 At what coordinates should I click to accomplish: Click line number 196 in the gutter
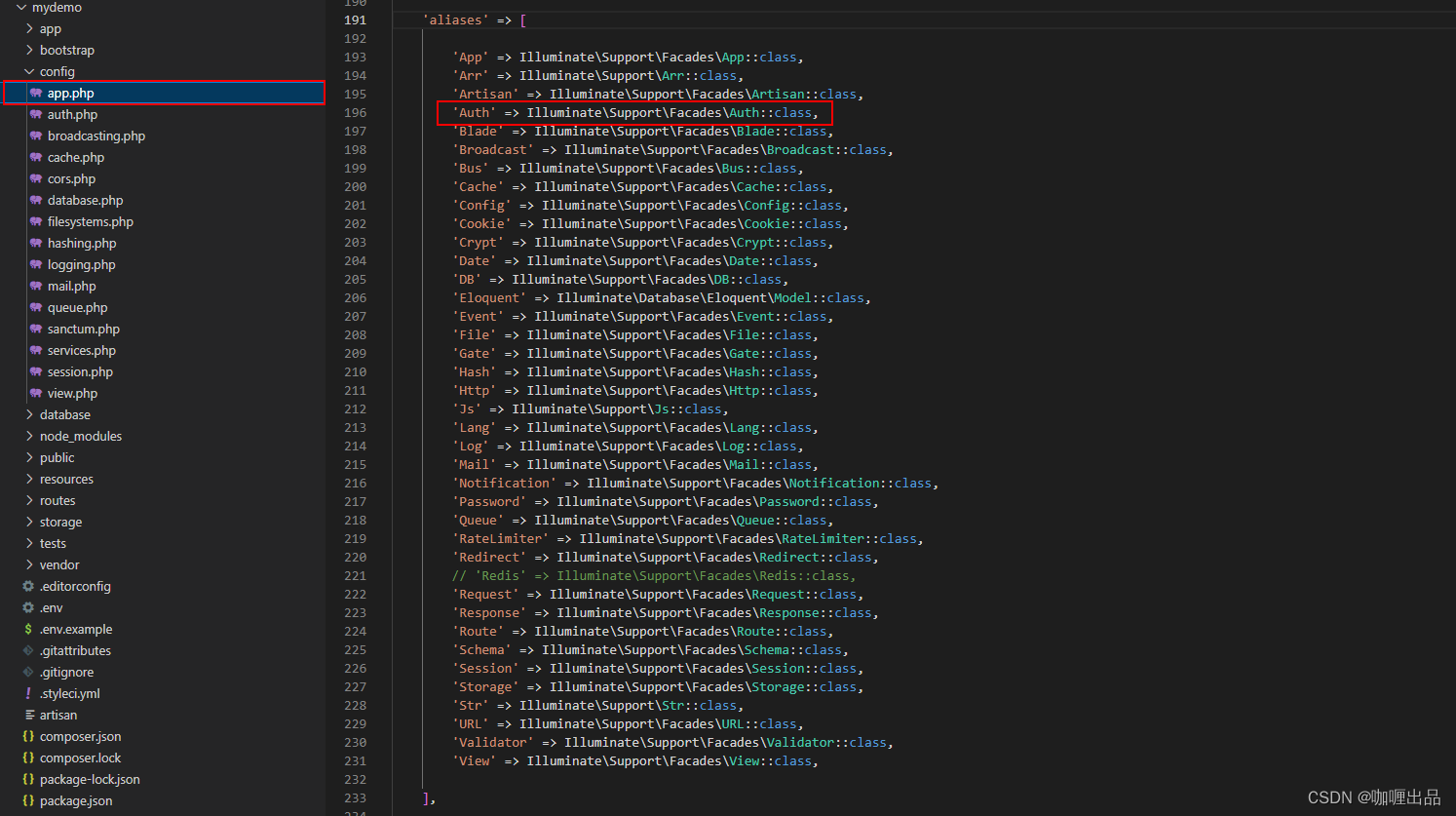click(x=355, y=112)
